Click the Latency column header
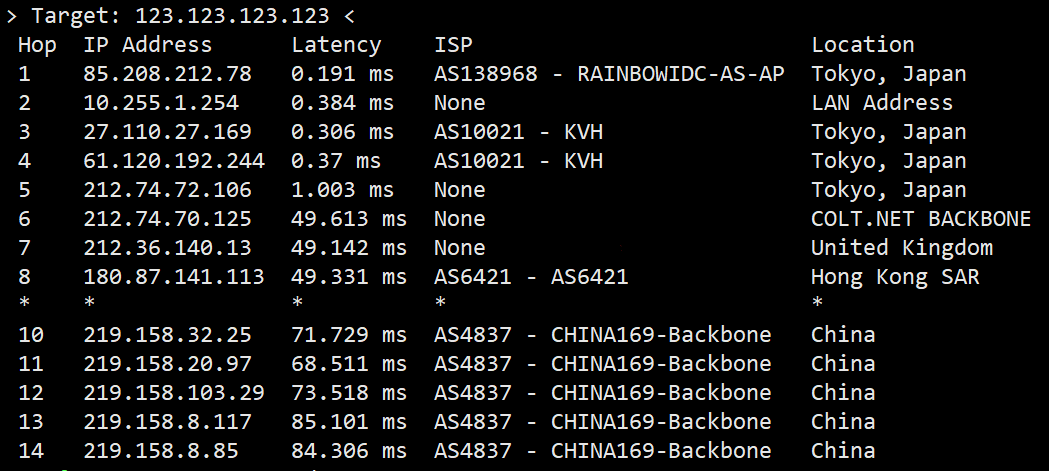The height and width of the screenshot is (471, 1049). click(x=336, y=45)
